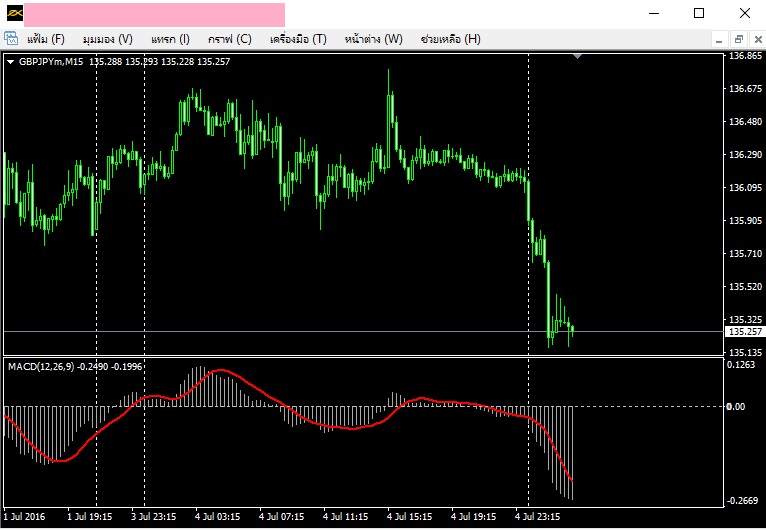Click the application logo in title bar

pos(15,14)
